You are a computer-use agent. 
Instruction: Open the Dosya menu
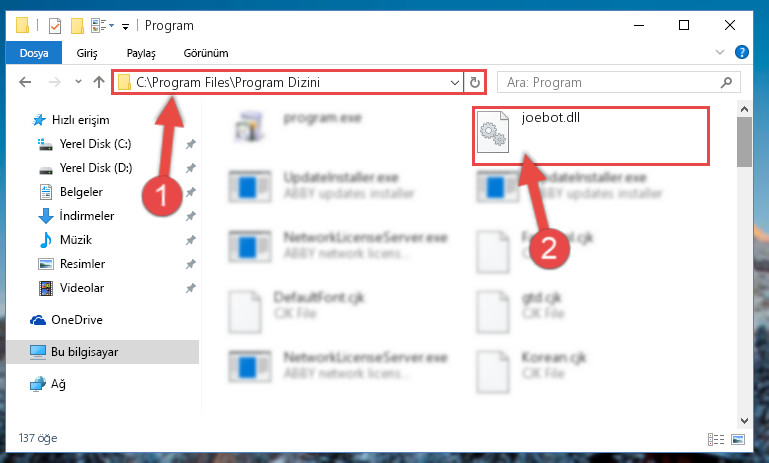pos(34,53)
